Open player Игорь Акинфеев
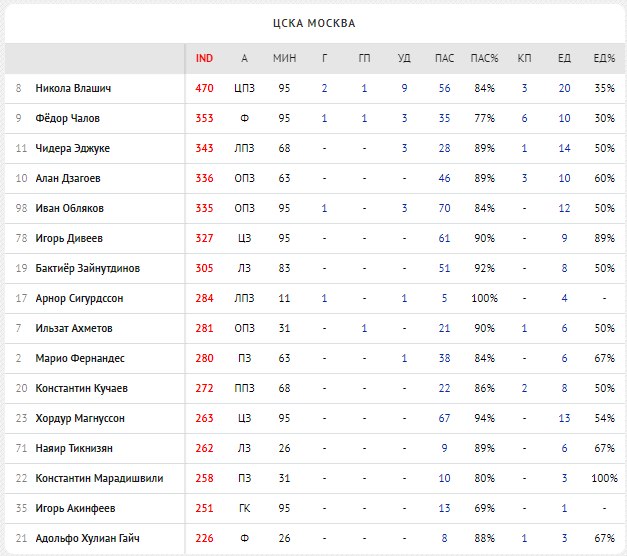Viewport: 627px width, 556px height. 75,508
